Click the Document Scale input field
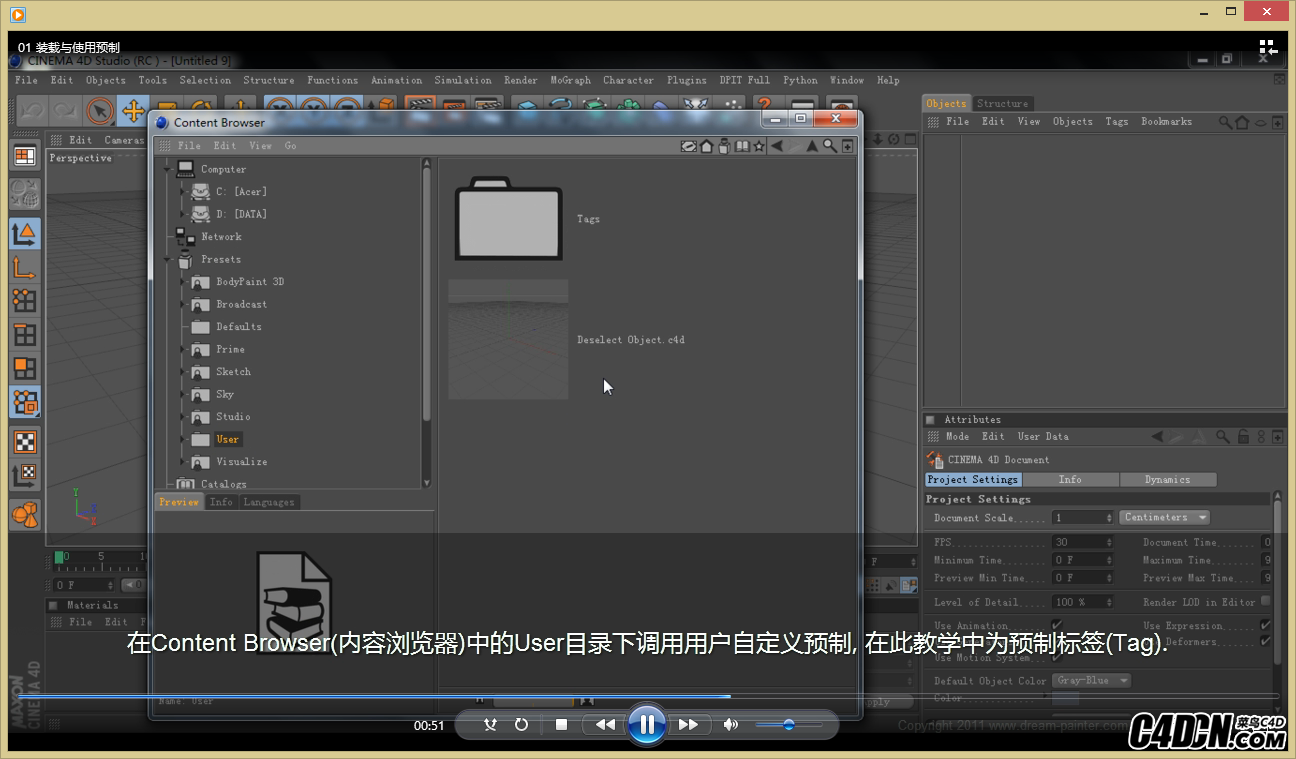This screenshot has height=759, width=1296. point(1082,517)
